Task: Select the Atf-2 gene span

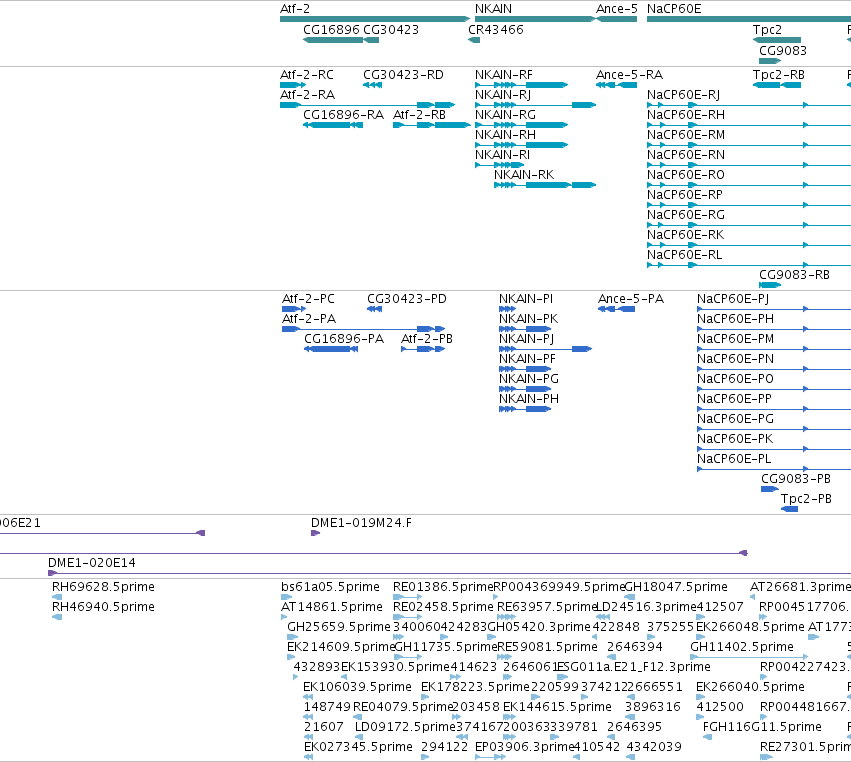Action: click(x=375, y=19)
